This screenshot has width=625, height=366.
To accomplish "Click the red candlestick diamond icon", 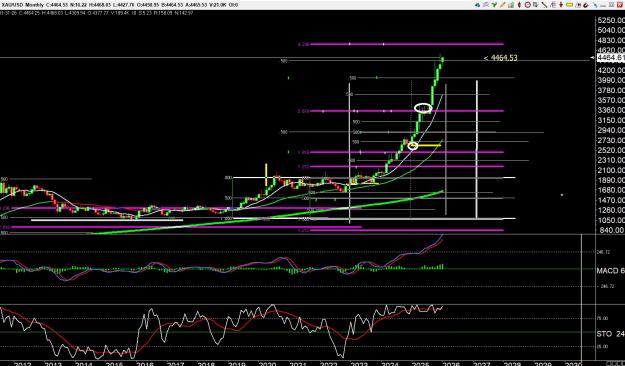I will 519,5.
